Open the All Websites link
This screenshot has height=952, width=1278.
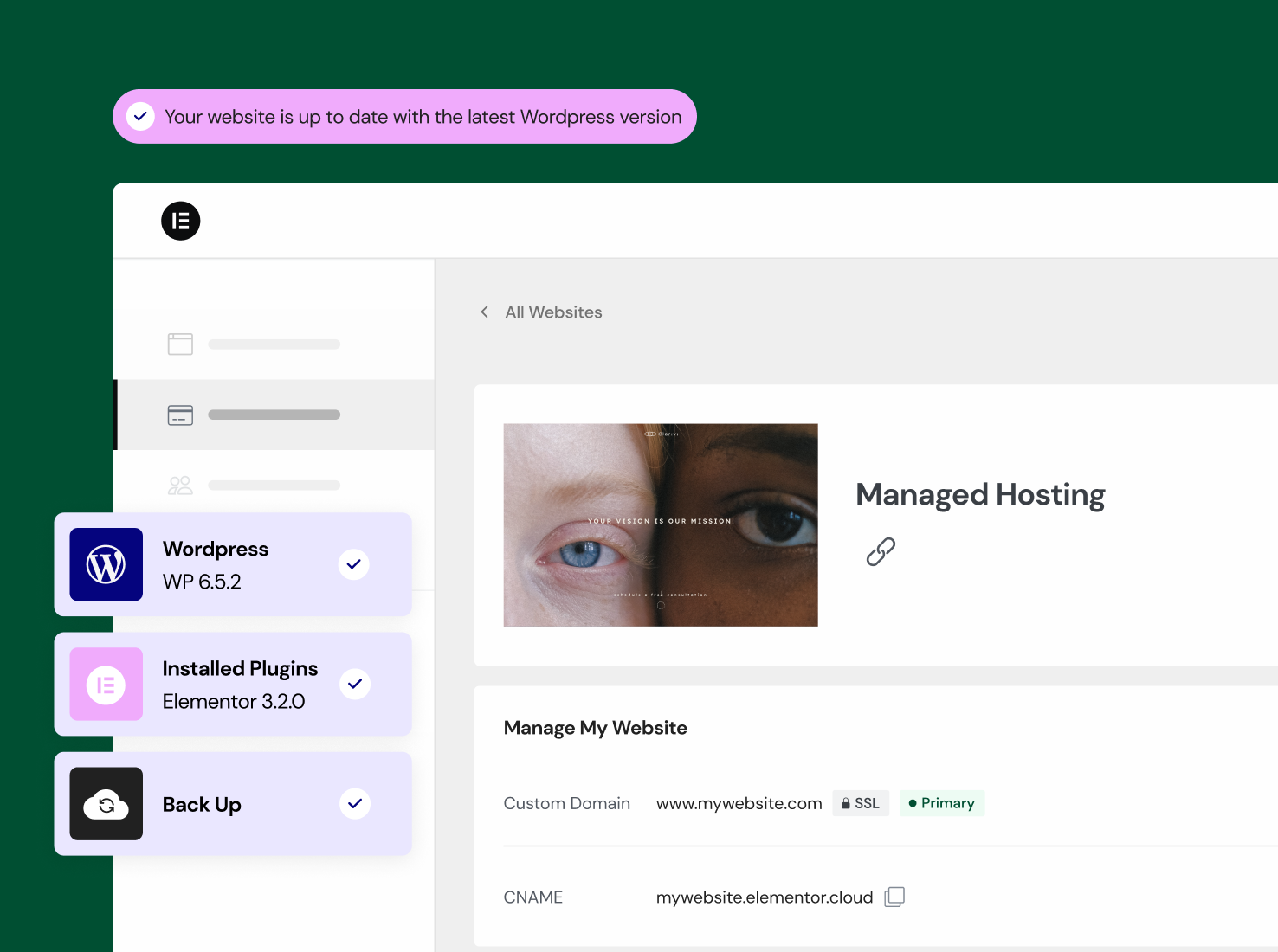click(553, 312)
